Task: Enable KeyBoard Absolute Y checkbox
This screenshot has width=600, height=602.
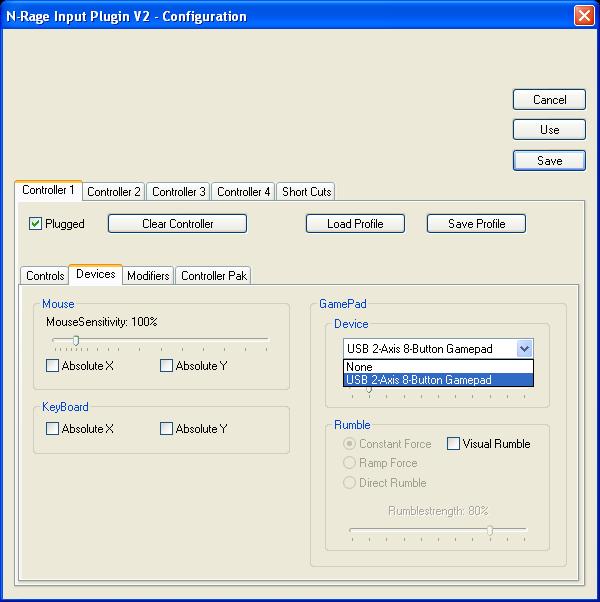Action: [x=166, y=428]
